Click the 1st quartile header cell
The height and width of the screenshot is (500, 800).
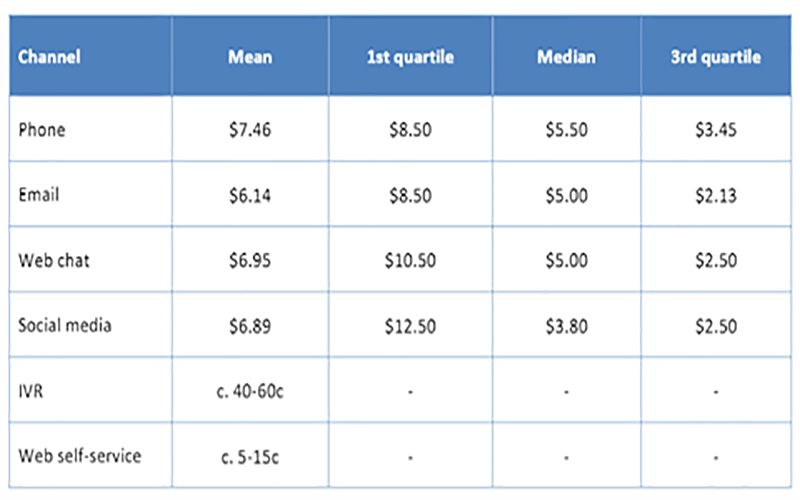click(410, 57)
